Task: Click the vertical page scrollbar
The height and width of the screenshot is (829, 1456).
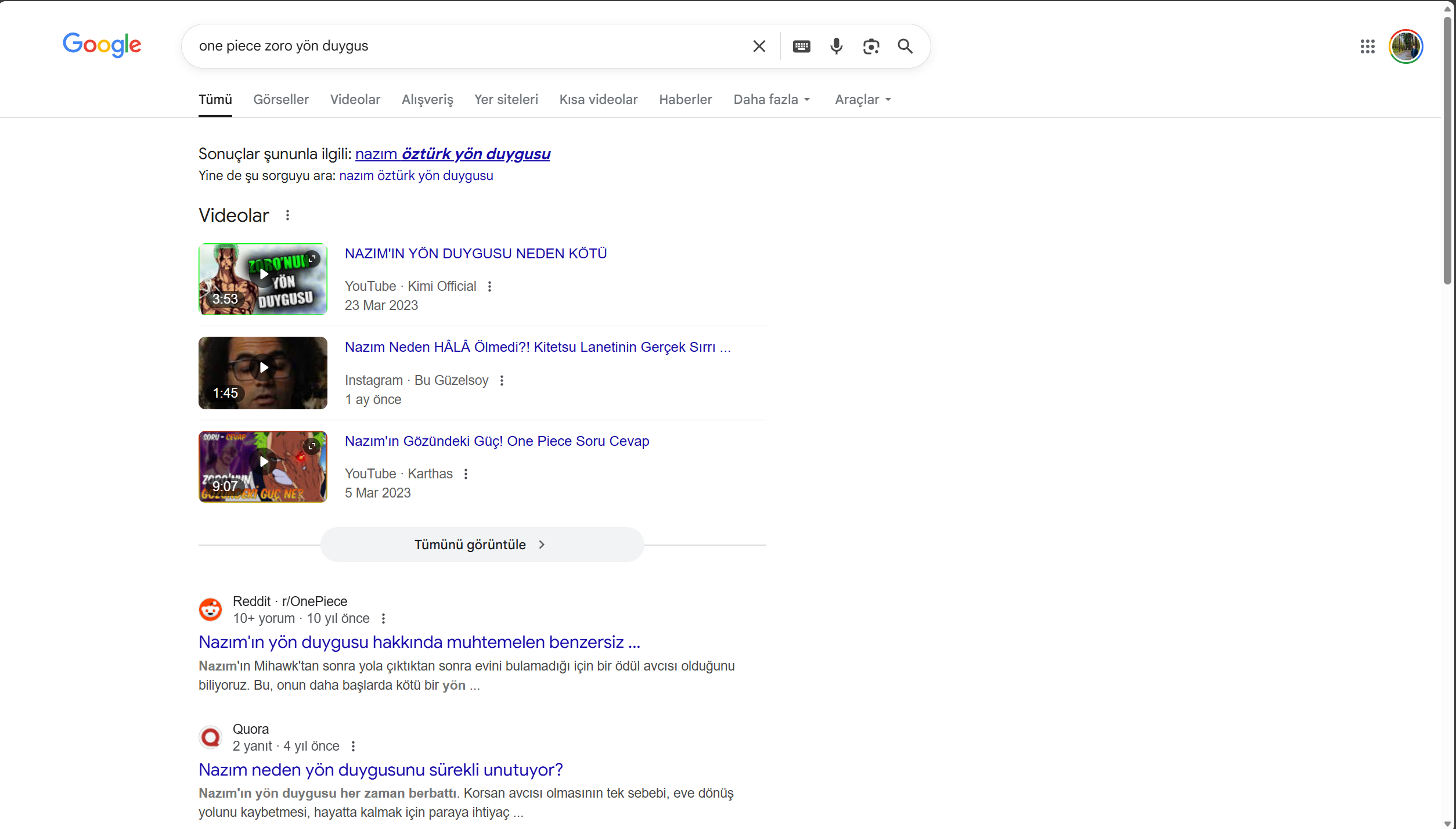Action: click(1448, 151)
